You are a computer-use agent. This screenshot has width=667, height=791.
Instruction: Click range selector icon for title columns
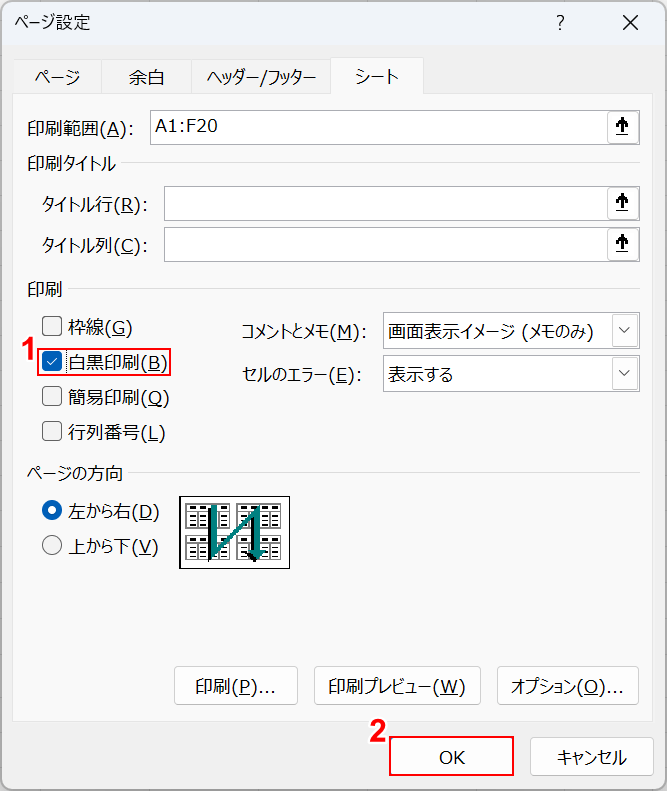coord(623,244)
